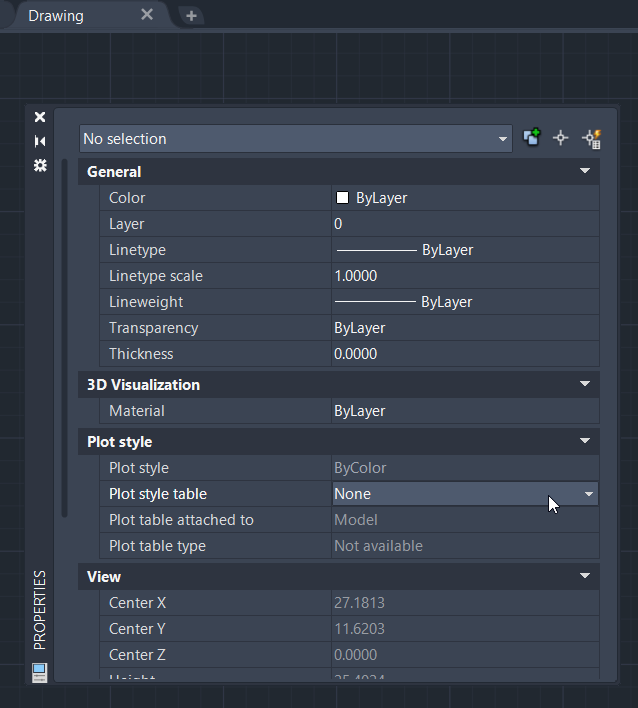Image resolution: width=638 pixels, height=708 pixels.
Task: Collapse the General section
Action: [585, 172]
